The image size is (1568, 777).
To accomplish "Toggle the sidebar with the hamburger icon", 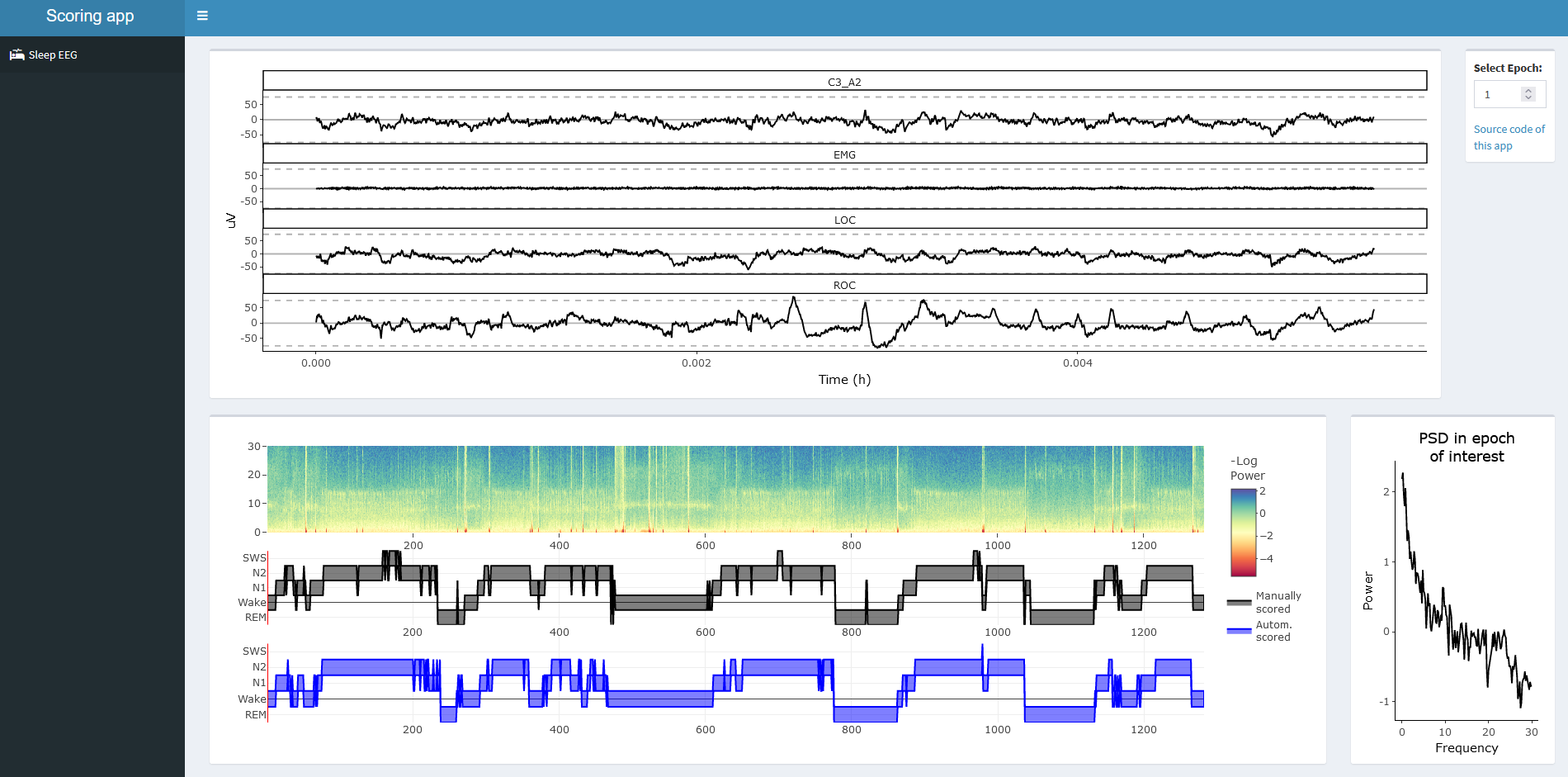I will [x=202, y=16].
